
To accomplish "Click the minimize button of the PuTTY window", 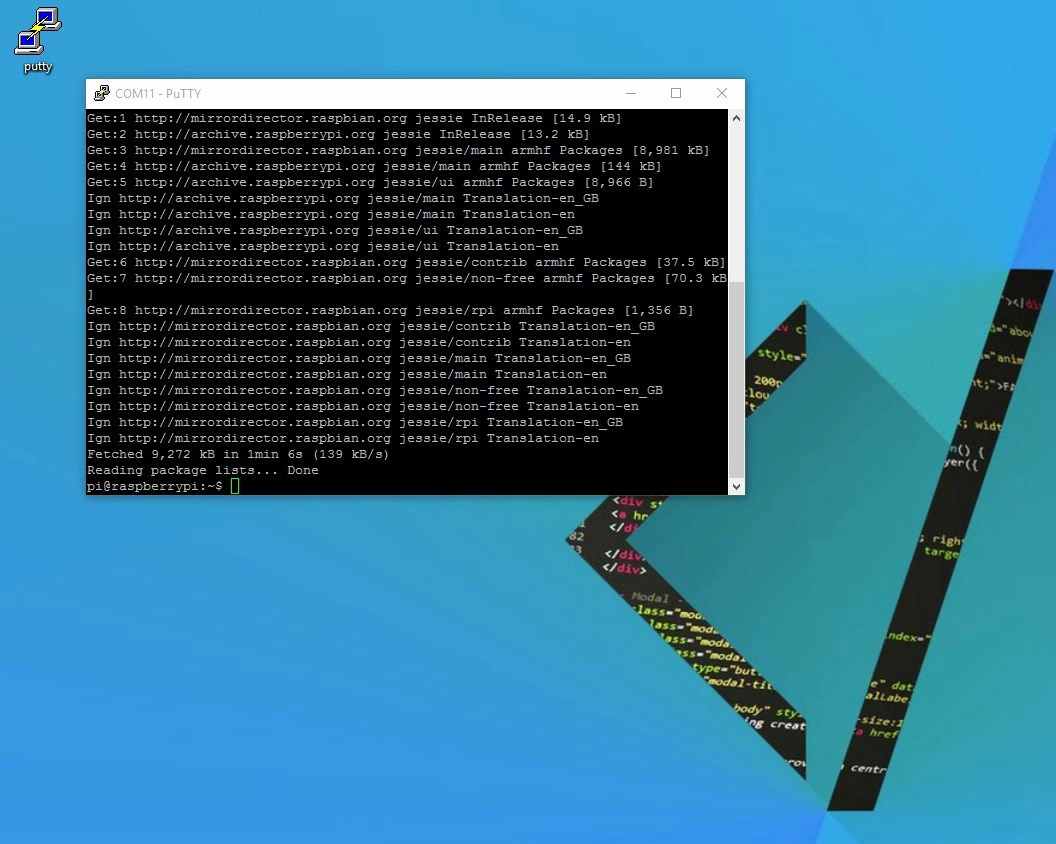I will coord(631,93).
